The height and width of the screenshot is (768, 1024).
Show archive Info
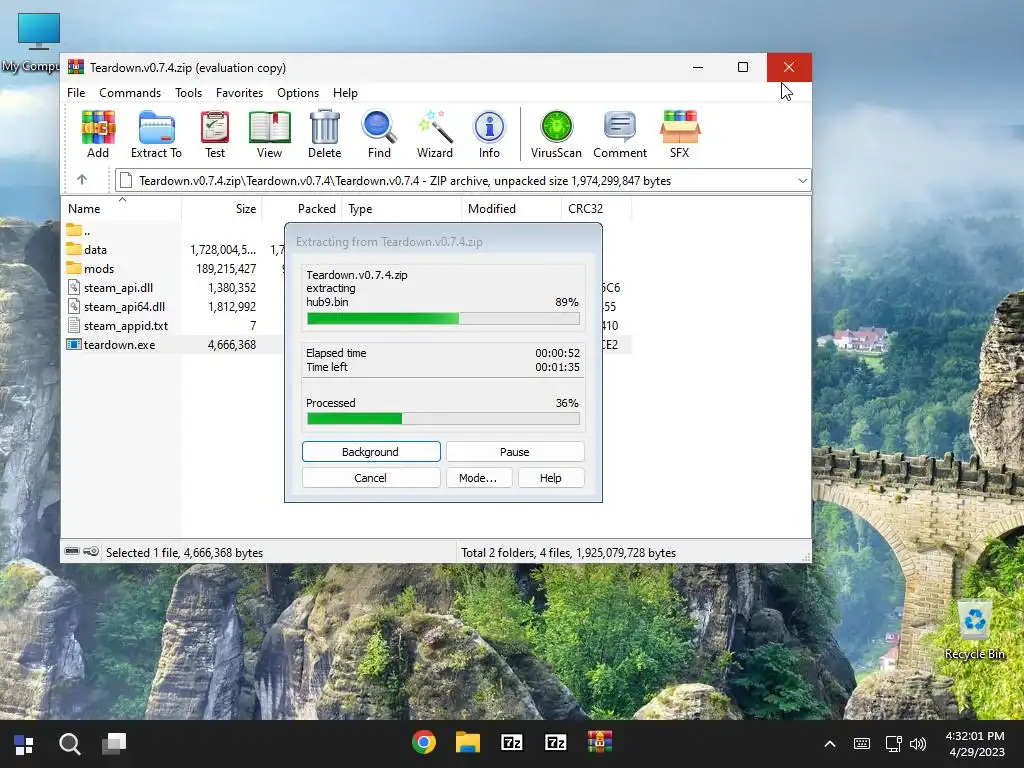tap(489, 134)
